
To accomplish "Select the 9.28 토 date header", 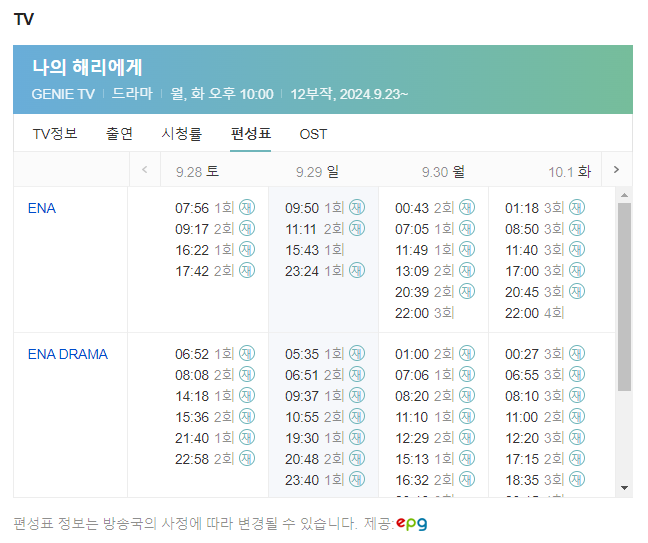I will pos(197,171).
